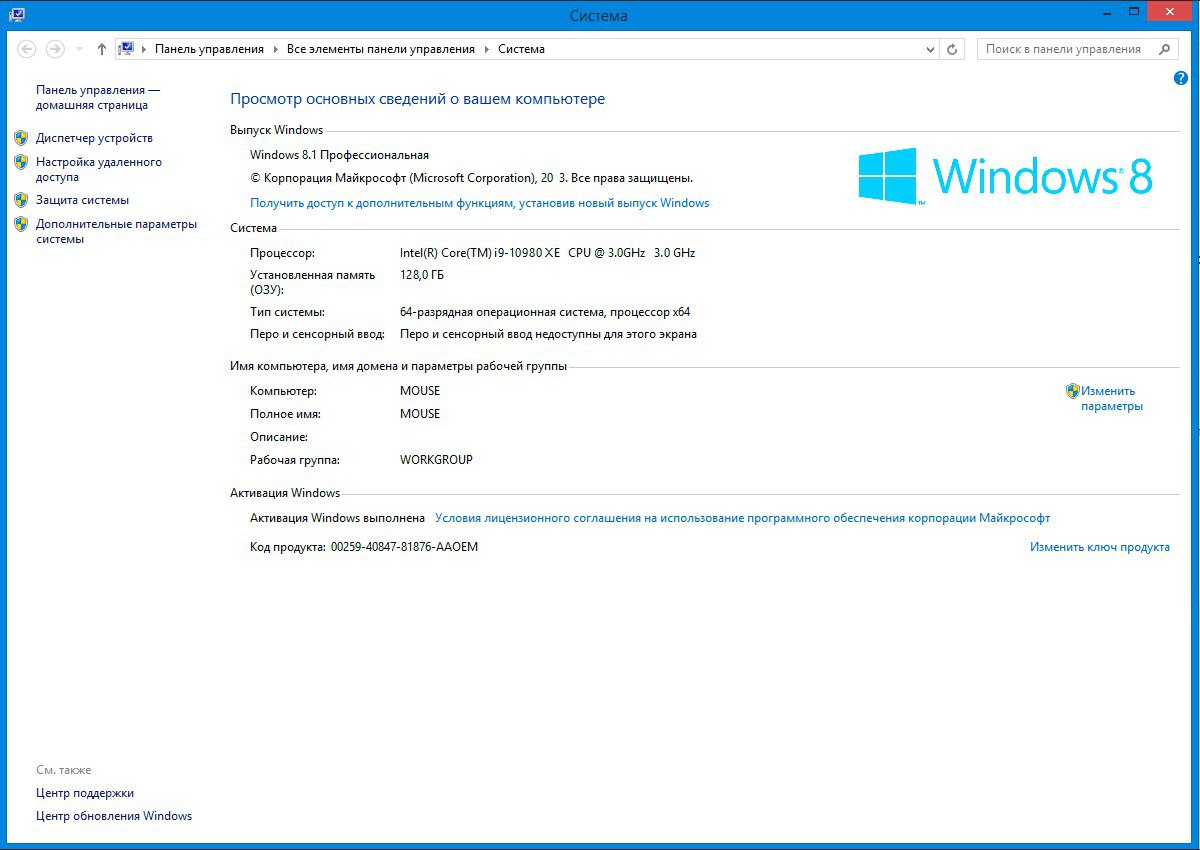Select 'Панель управления' in the breadcrumb

click(x=209, y=49)
